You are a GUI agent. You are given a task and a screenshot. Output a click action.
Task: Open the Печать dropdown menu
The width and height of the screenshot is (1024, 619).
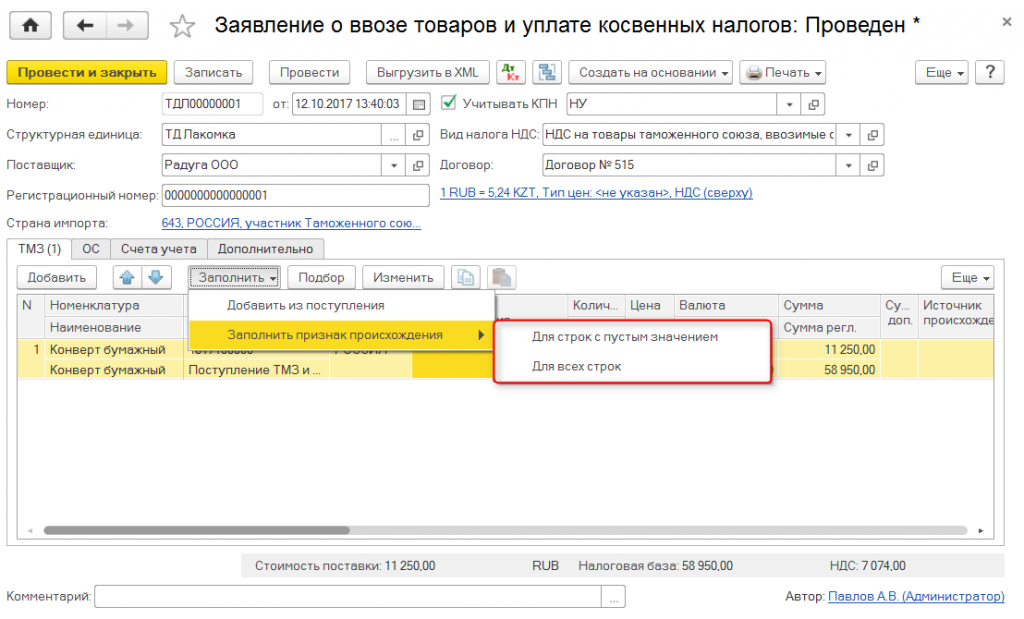[x=783, y=72]
